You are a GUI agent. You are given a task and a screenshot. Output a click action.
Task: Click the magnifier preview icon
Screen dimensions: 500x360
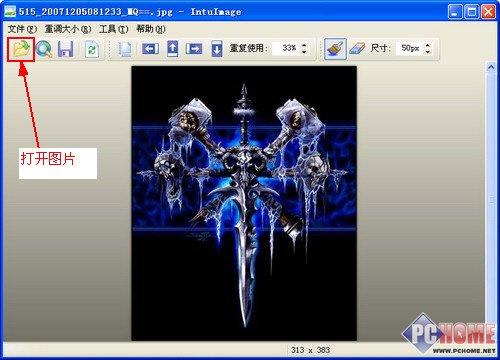pos(44,49)
